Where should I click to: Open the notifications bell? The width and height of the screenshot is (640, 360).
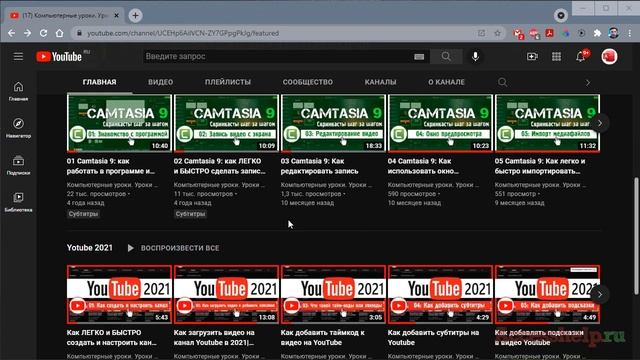tap(581, 56)
